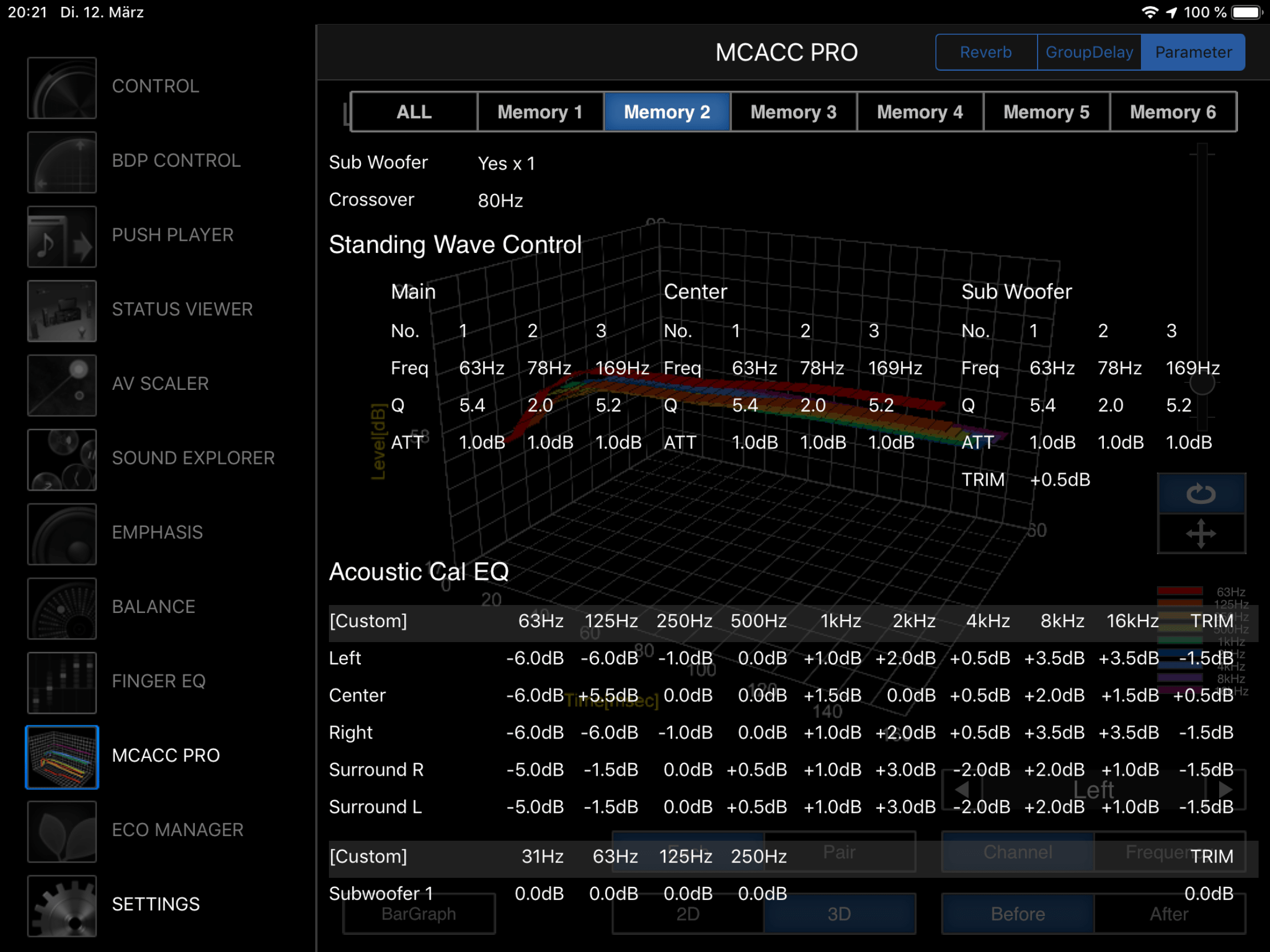Open the CONTROL sidebar icon
The image size is (1270, 952).
point(62,87)
